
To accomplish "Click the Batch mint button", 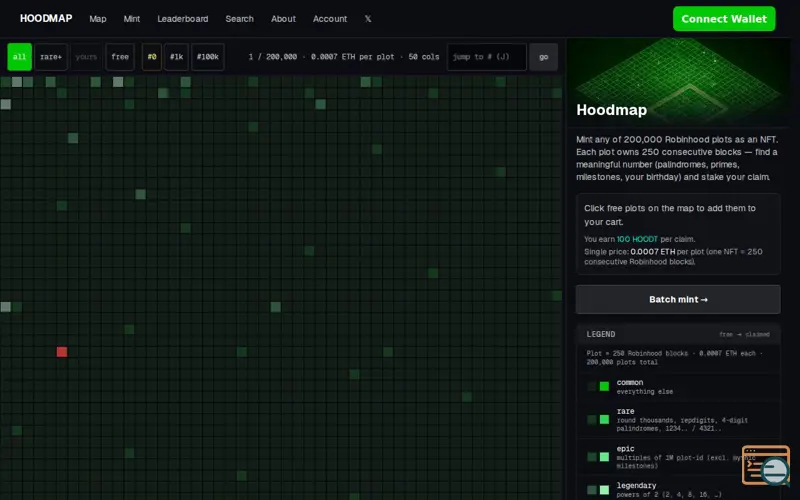I will (678, 299).
